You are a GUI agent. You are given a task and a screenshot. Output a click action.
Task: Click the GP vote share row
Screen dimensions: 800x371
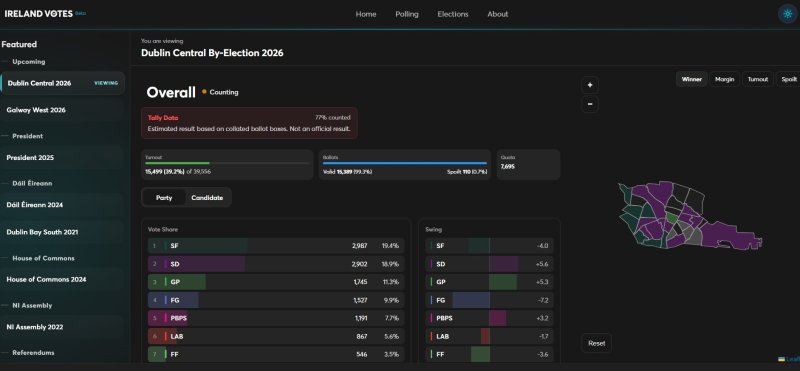[276, 282]
